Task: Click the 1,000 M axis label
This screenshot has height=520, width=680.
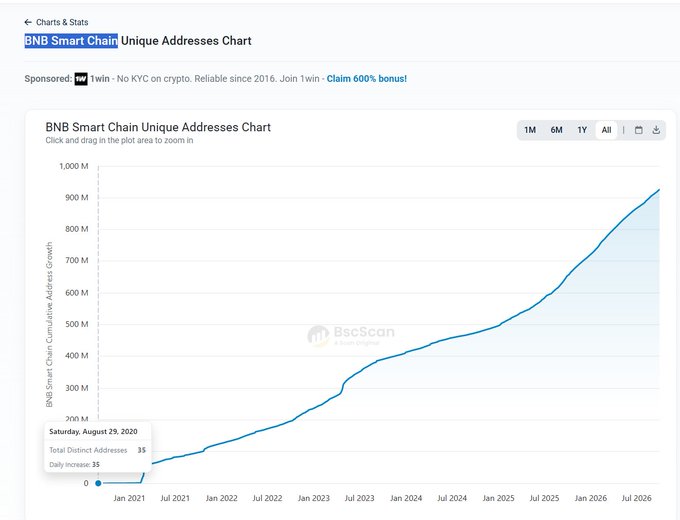Action: tap(74, 166)
